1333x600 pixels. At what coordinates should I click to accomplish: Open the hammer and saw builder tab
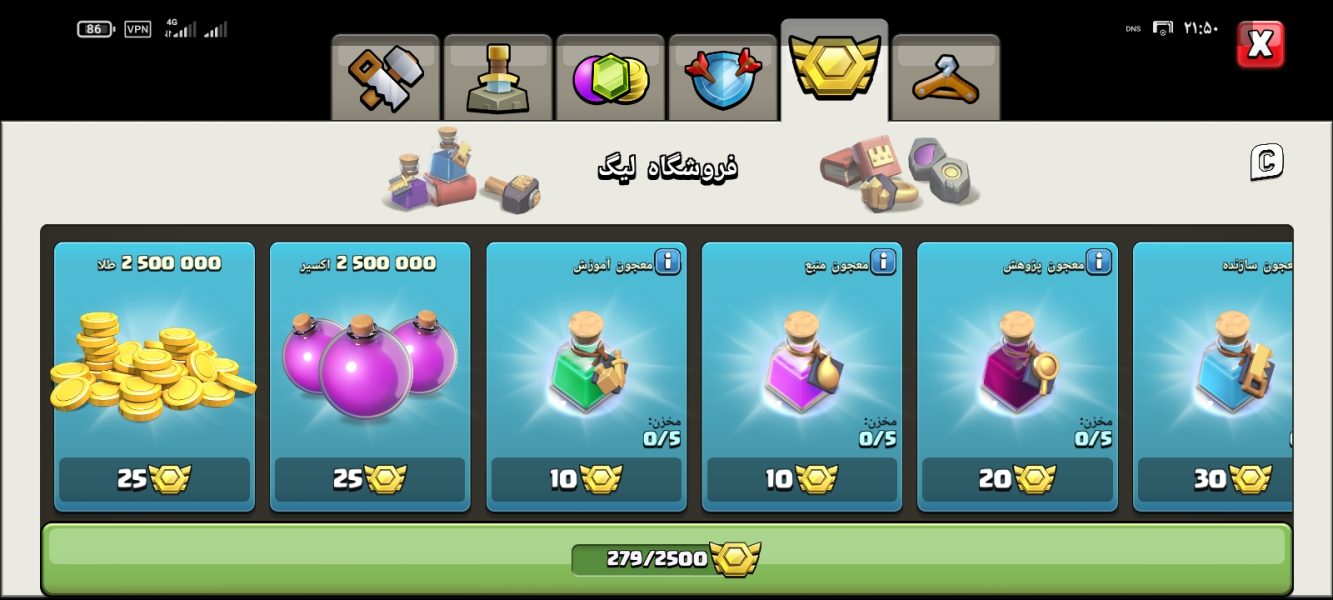[385, 78]
